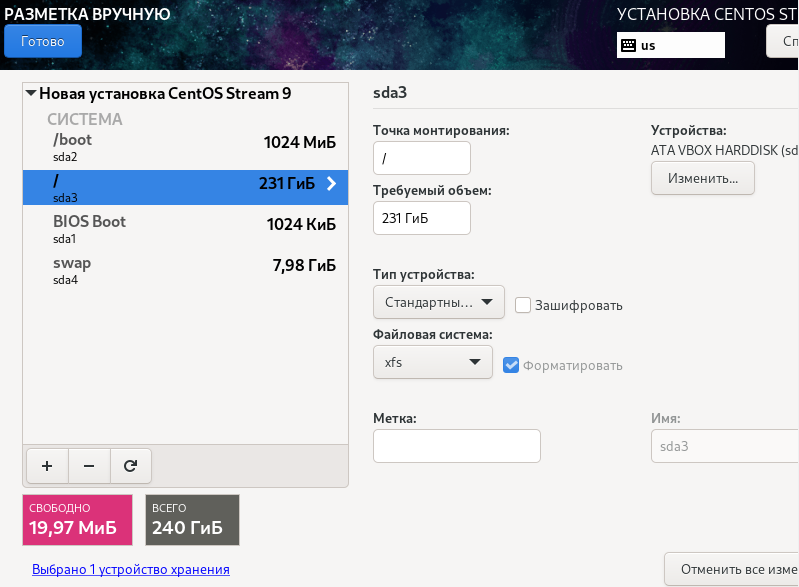Click the Точка монтирования input field
799x587 pixels.
[x=421, y=158]
